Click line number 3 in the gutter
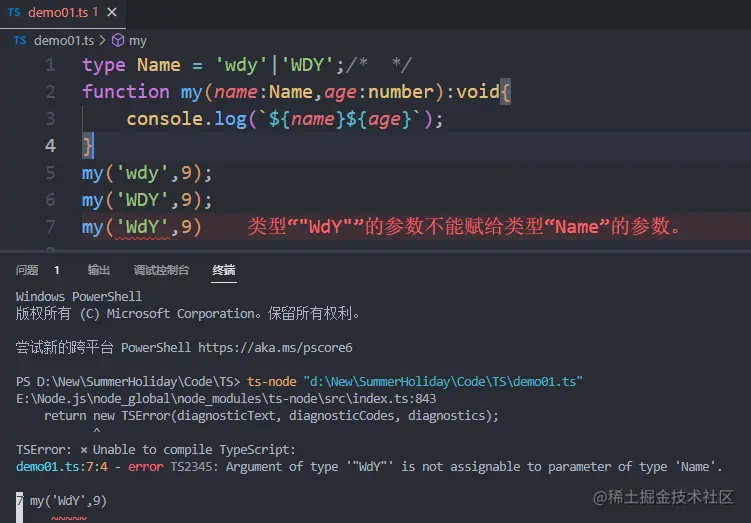Screen dimensions: 751x523 51,119
